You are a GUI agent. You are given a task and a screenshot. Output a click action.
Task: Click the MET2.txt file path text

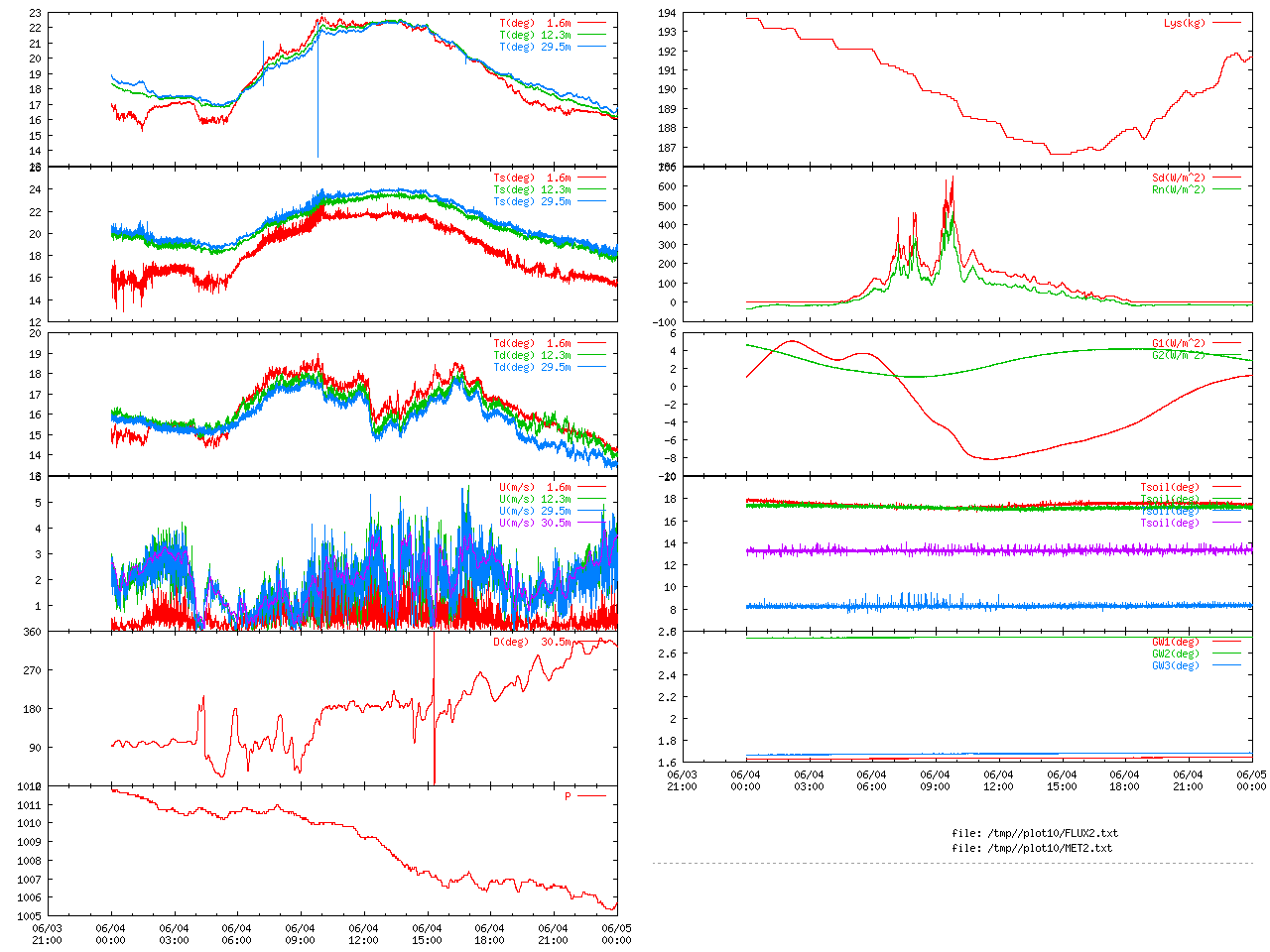click(x=1032, y=848)
